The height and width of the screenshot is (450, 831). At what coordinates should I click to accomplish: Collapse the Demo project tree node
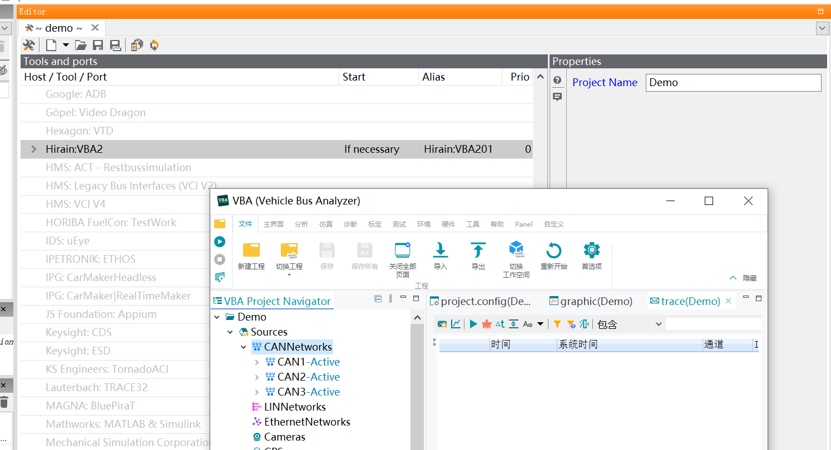pos(217,317)
